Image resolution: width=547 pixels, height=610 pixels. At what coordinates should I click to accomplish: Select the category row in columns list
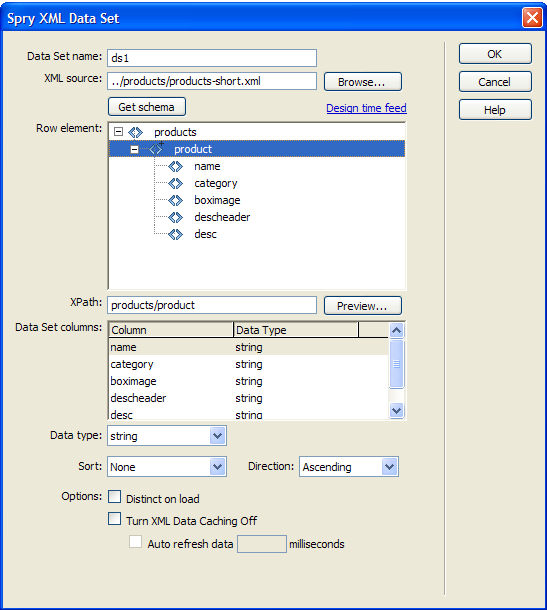[x=249, y=364]
